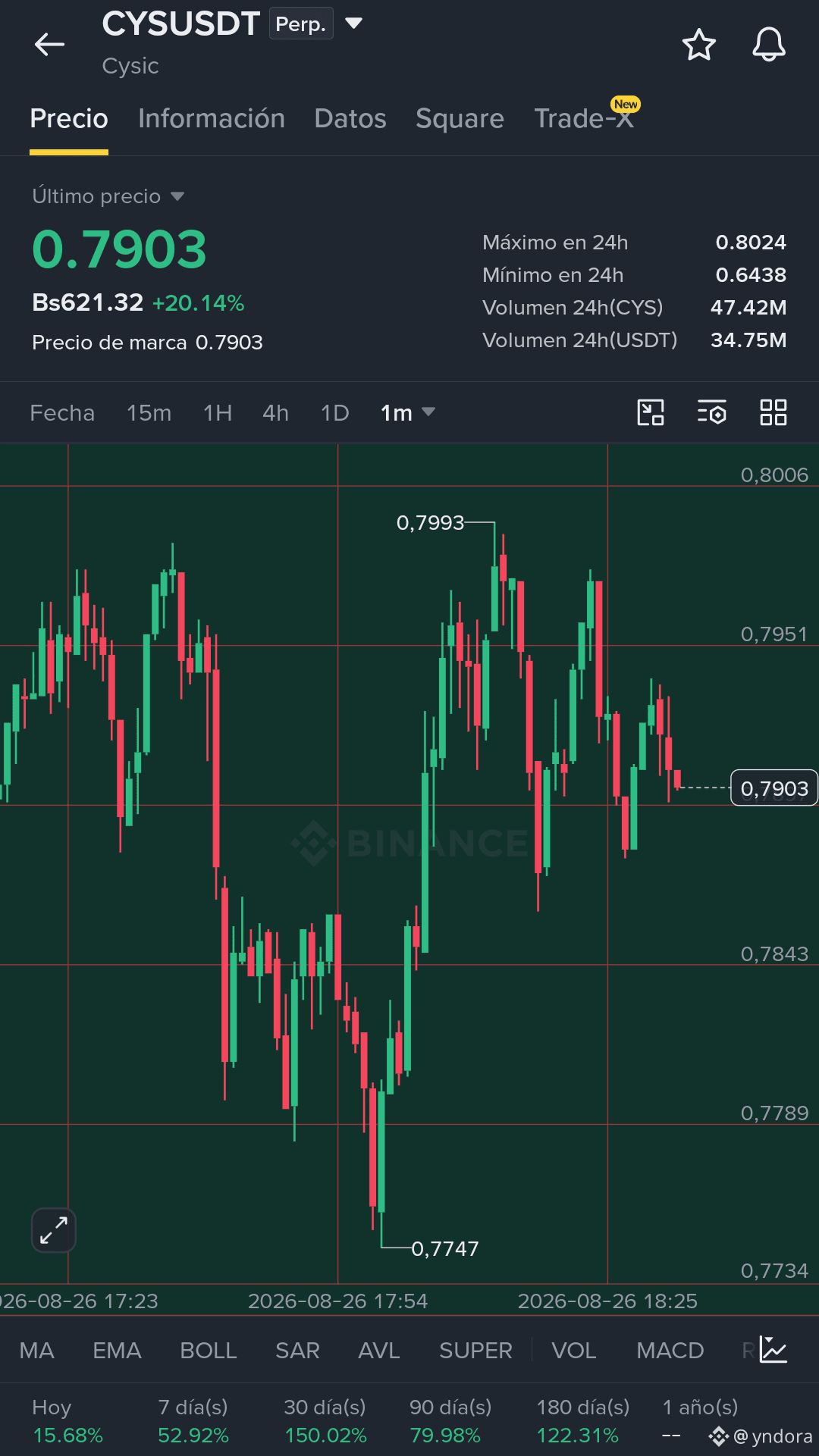Toggle the AVL indicator
The image size is (819, 1456).
point(379,1350)
